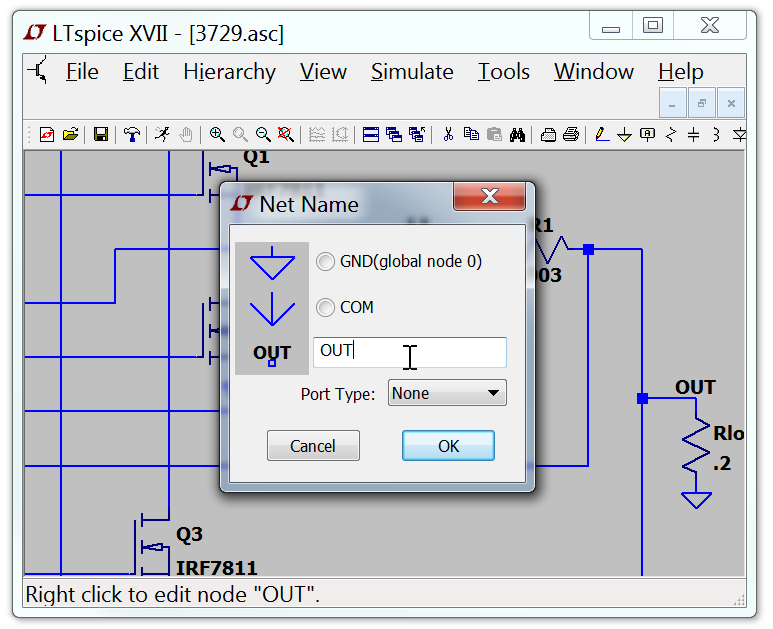Save the schematic using the floppy disk icon
Image resolution: width=773 pixels, height=629 pixels.
(x=101, y=134)
